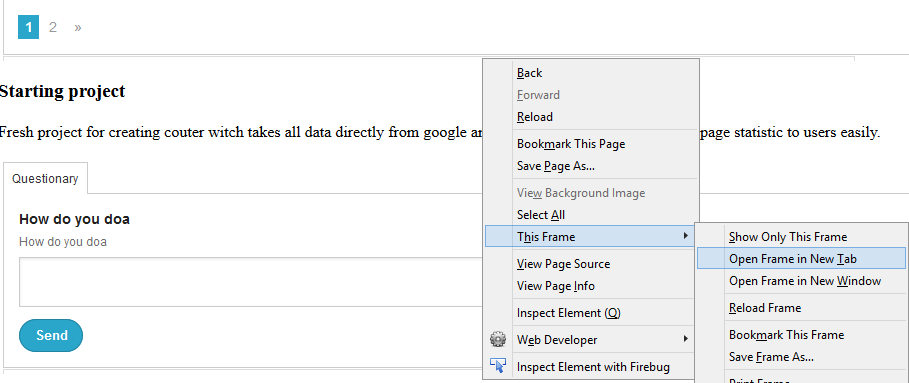909x383 pixels.
Task: Choose Back in the context menu
Action: pyautogui.click(x=591, y=73)
